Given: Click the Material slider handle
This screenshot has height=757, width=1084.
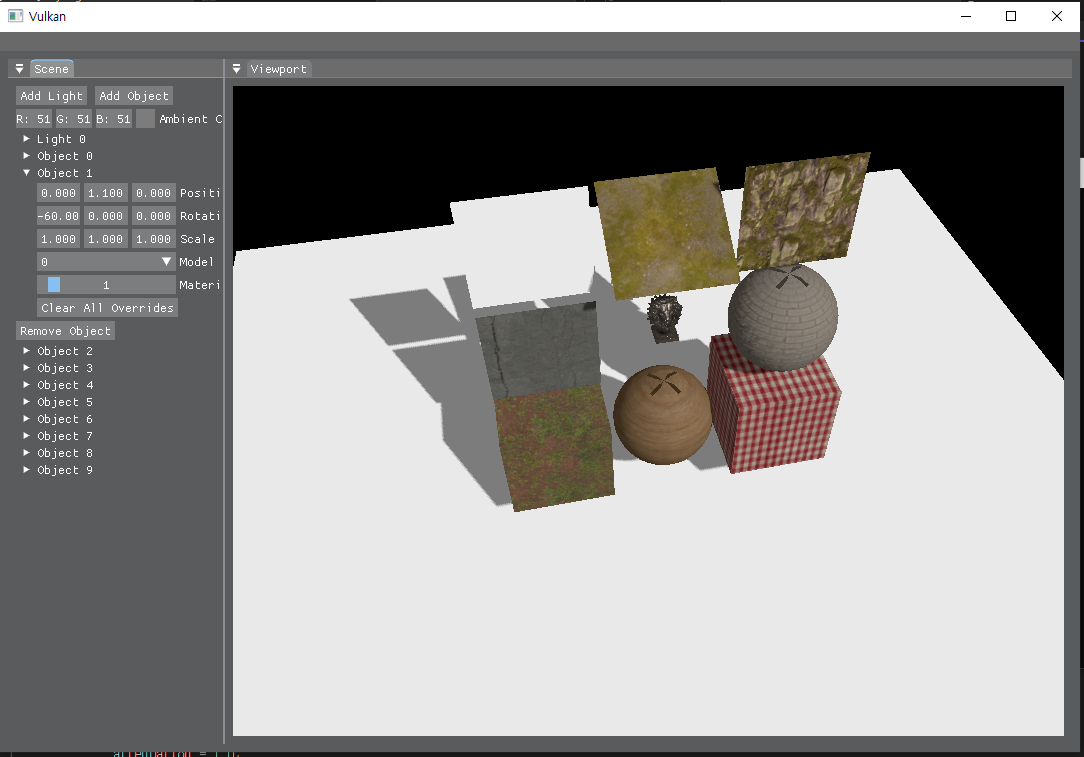Looking at the screenshot, I should coord(54,285).
